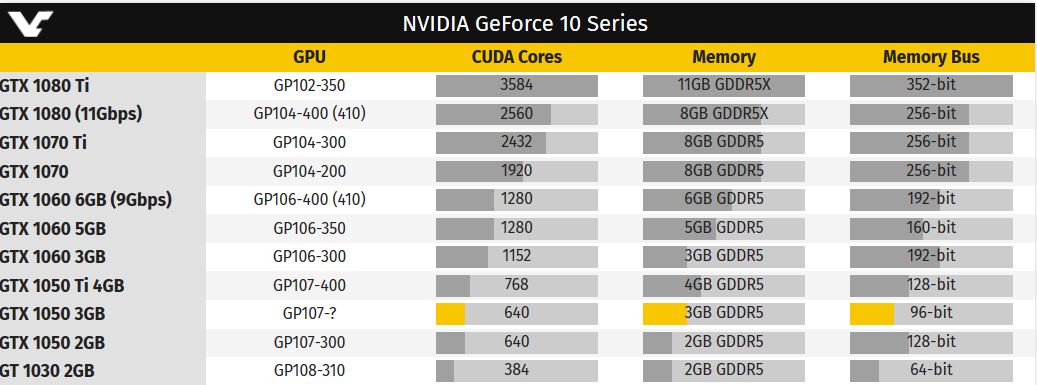Click the 2432 CUDA cores bar
This screenshot has height=385, width=1037.
(x=517, y=143)
